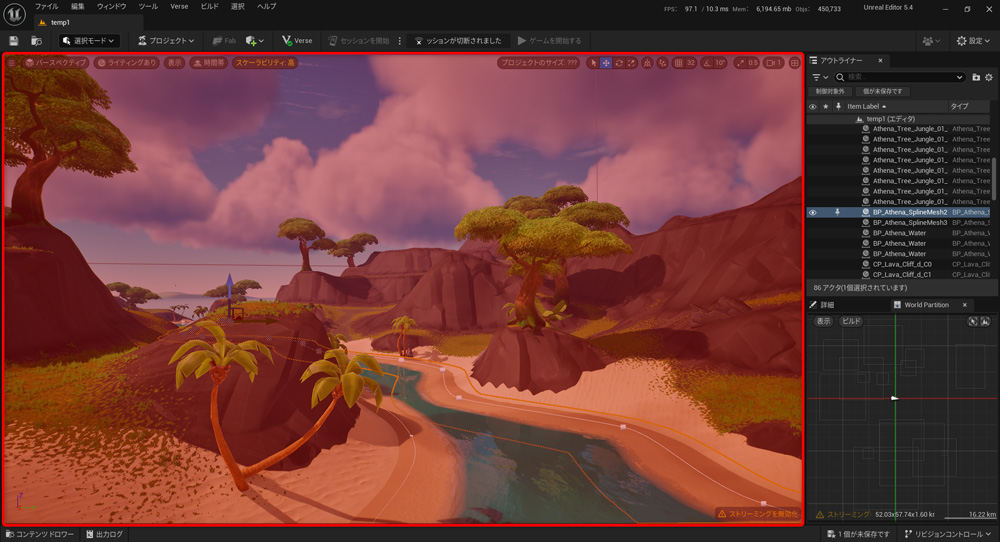The image size is (1000, 542).
Task: Activate the rotate gizmo tool
Action: (x=619, y=63)
